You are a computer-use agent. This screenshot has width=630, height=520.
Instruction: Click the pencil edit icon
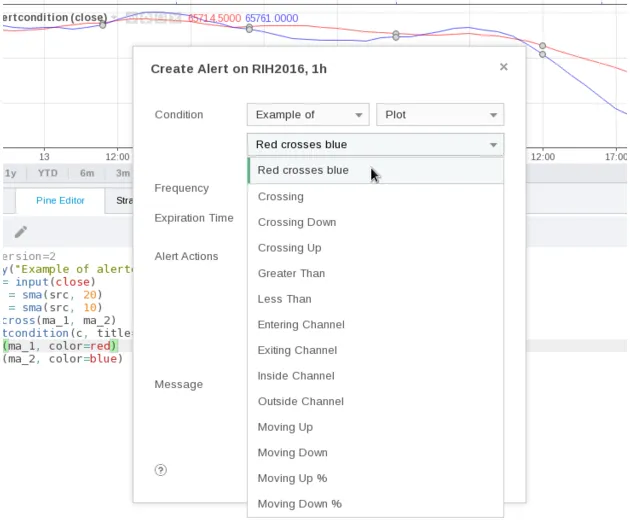pos(21,232)
